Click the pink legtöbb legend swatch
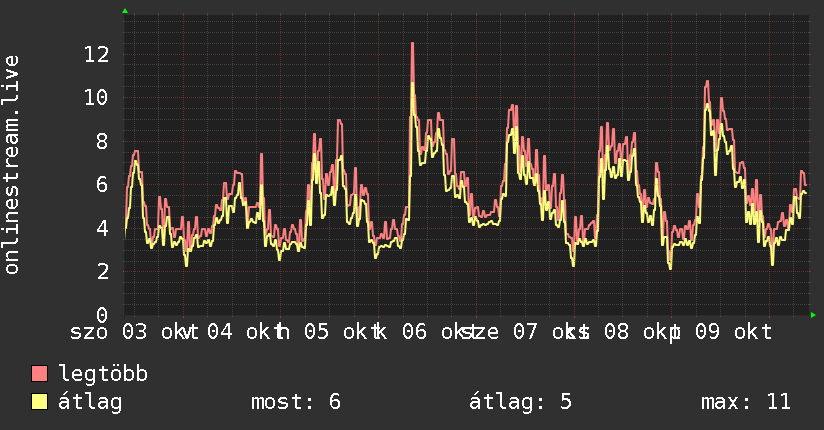This screenshot has width=824, height=430. (39, 374)
